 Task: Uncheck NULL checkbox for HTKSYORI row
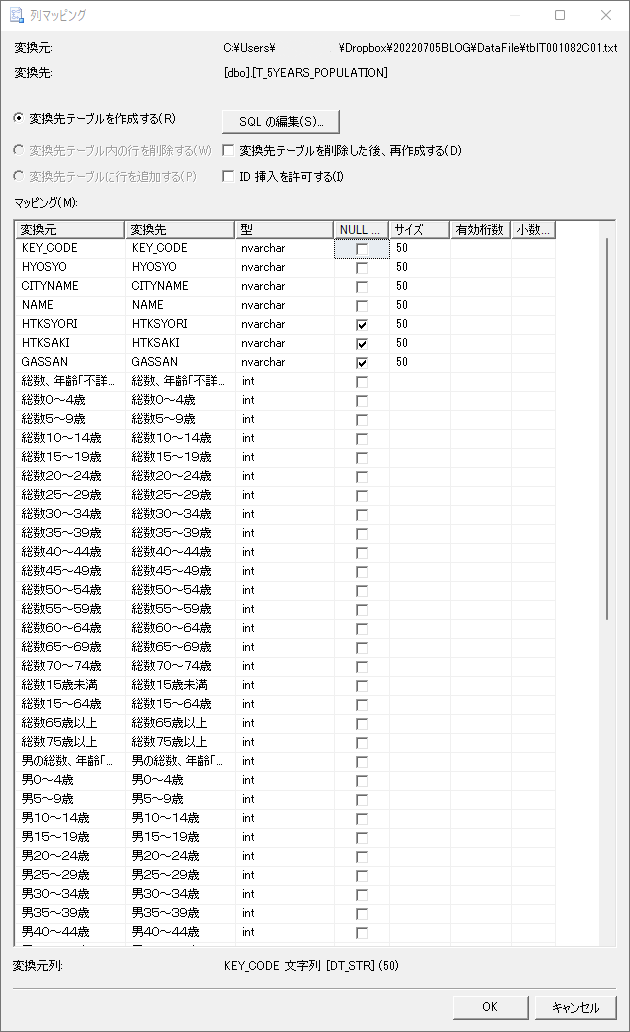(361, 325)
